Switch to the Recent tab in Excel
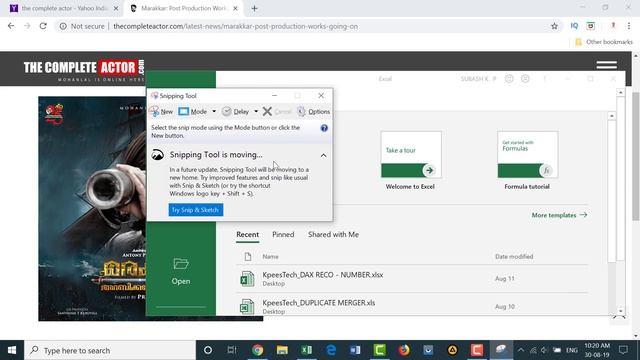640x360 pixels. tap(247, 235)
